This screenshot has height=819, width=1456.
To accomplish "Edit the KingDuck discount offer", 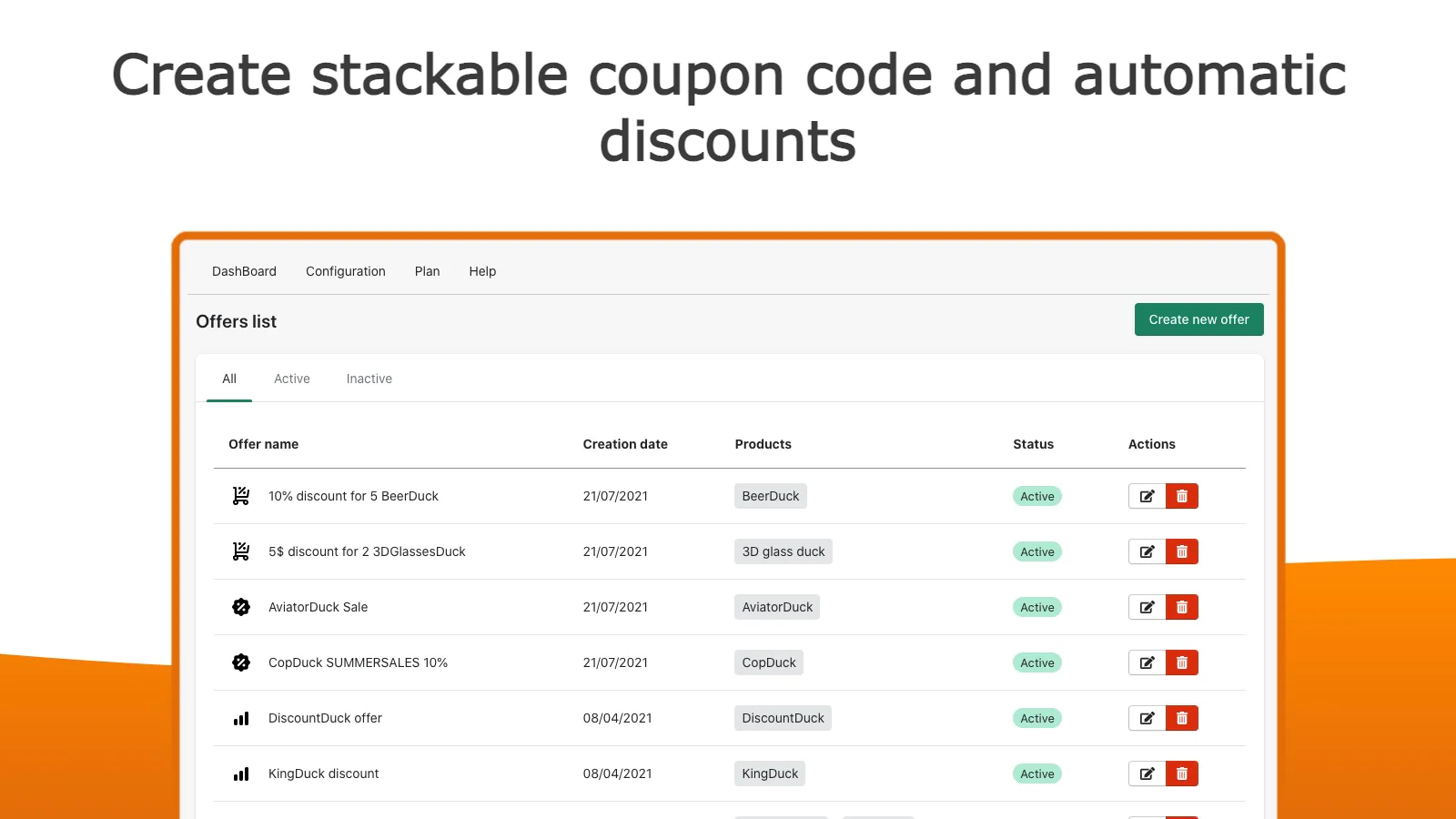I will click(x=1147, y=773).
